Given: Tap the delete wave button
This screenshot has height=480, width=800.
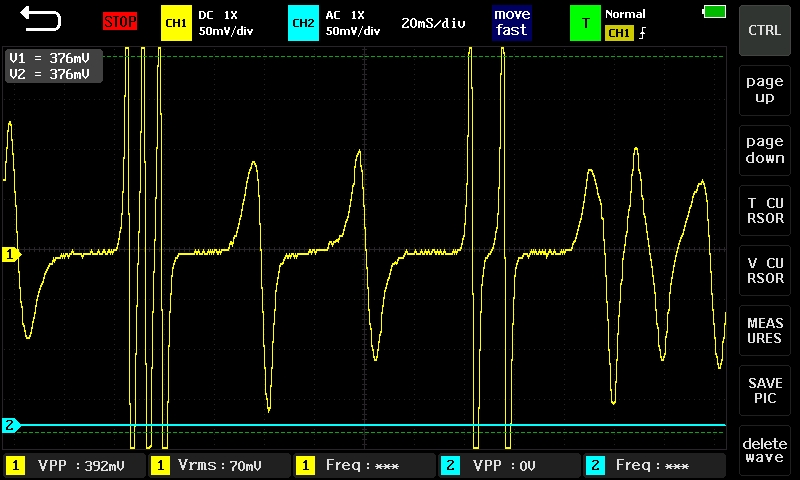Looking at the screenshot, I should click(x=765, y=450).
